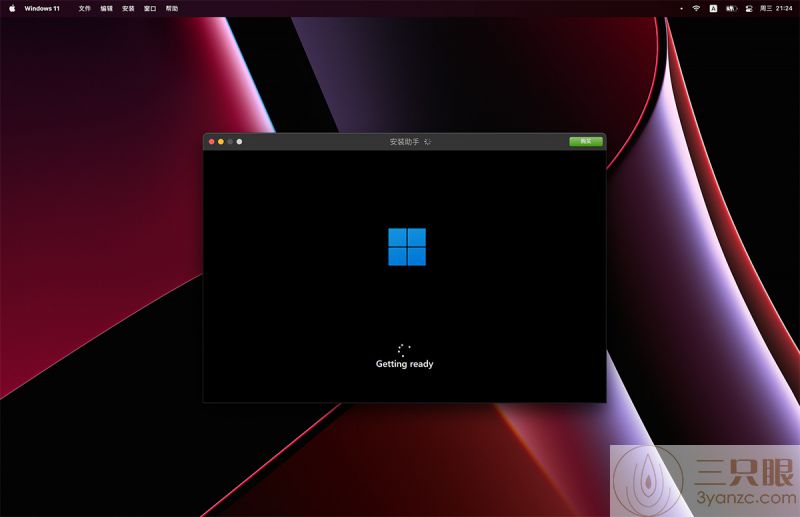The height and width of the screenshot is (517, 800).
Task: Click the blue Windows logo
Action: point(407,247)
